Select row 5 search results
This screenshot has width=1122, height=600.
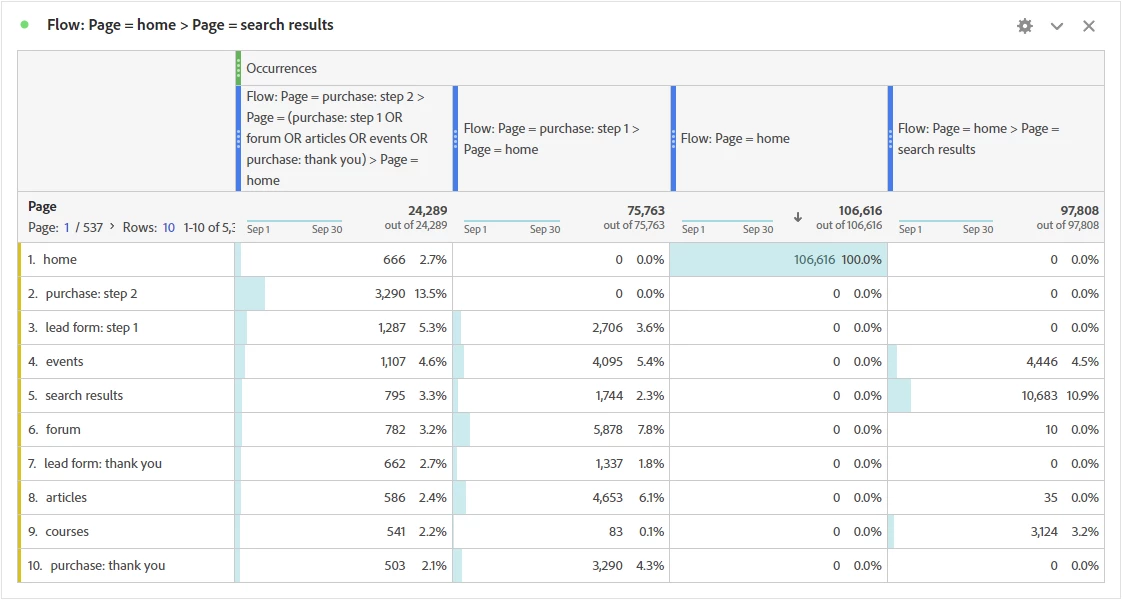coord(127,395)
